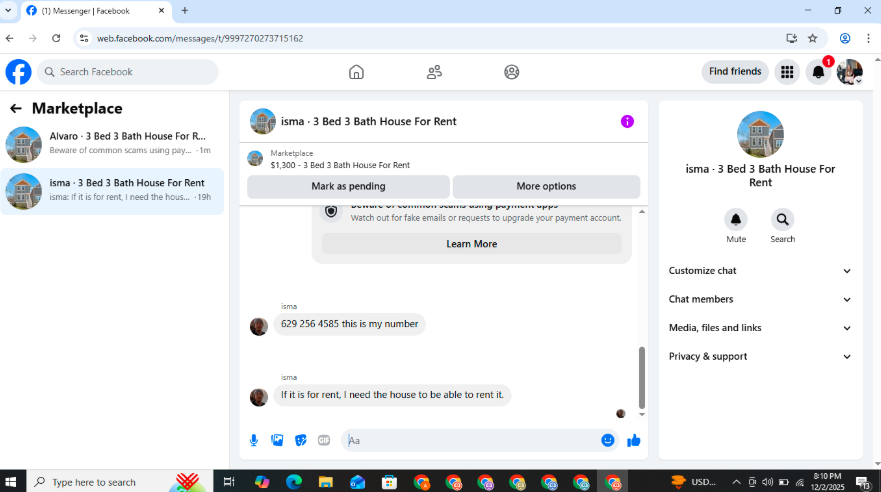This screenshot has height=492, width=881.
Task: Open a new browser tab
Action: pos(185,11)
